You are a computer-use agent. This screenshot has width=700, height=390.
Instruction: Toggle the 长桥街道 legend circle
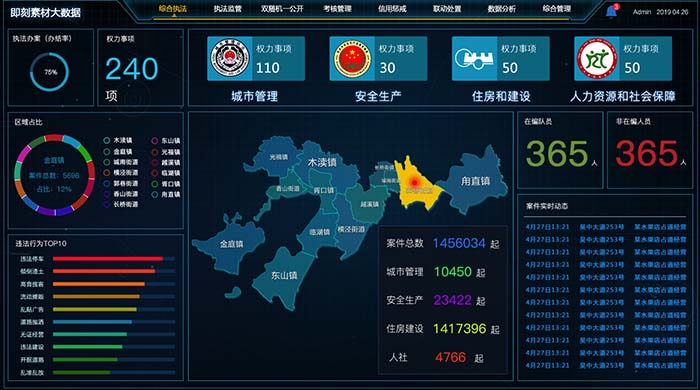107,204
